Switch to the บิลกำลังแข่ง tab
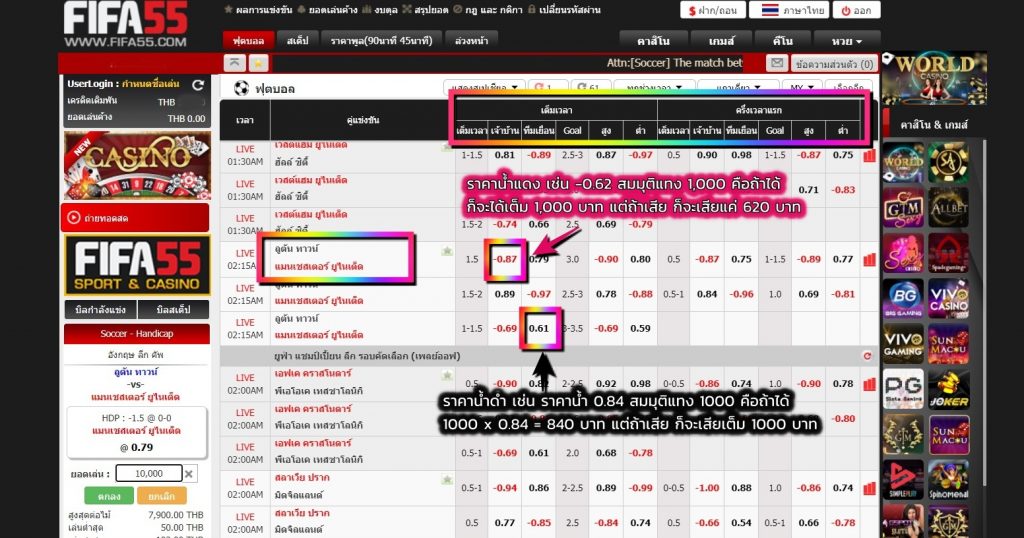The height and width of the screenshot is (538, 1024). (99, 309)
